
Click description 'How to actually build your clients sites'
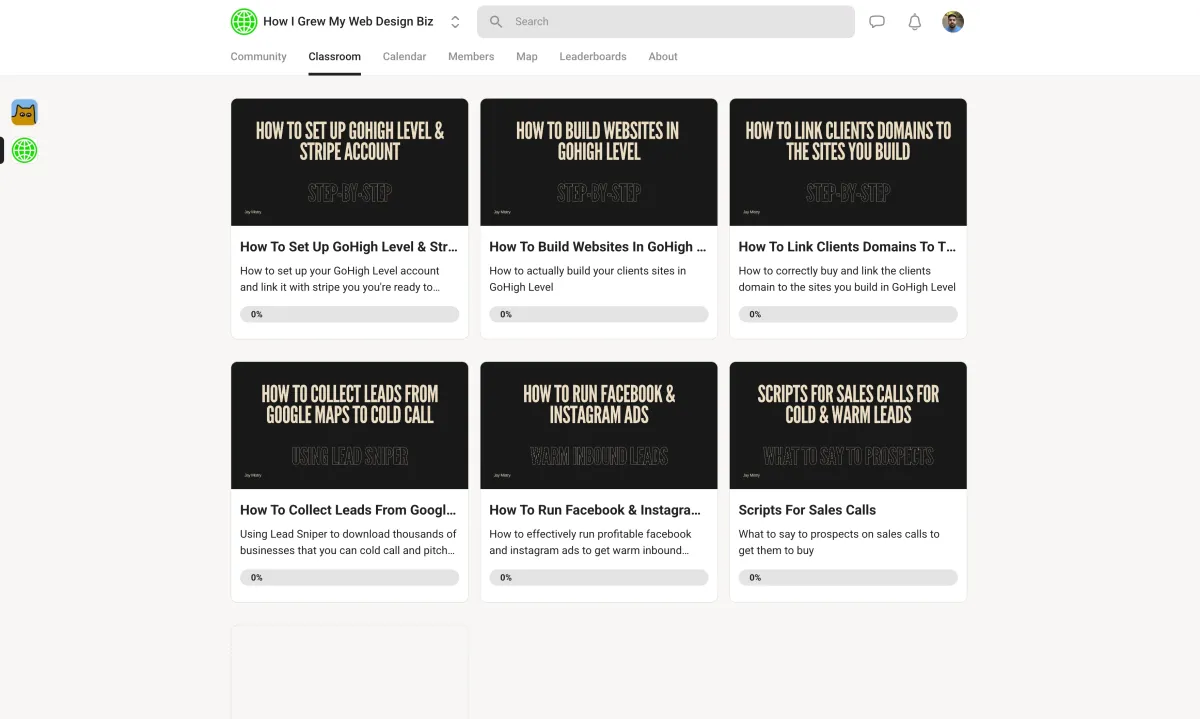[588, 279]
